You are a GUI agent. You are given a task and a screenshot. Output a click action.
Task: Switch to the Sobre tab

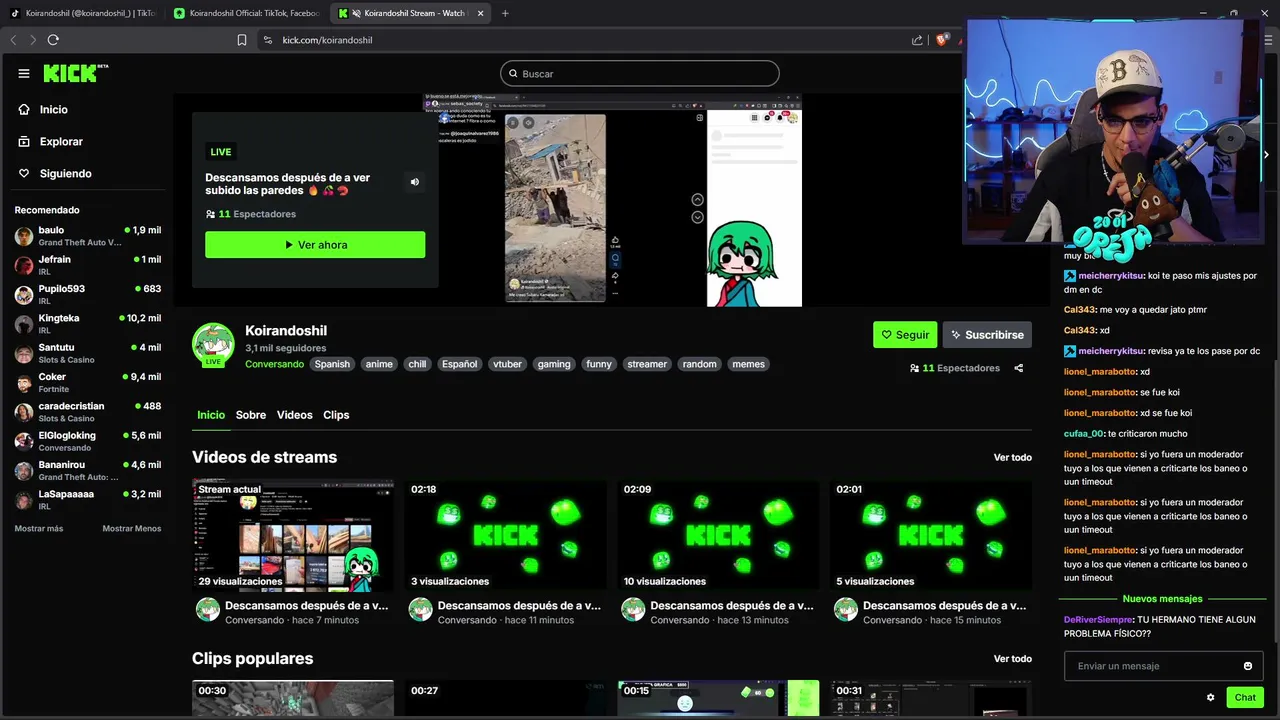coord(251,415)
